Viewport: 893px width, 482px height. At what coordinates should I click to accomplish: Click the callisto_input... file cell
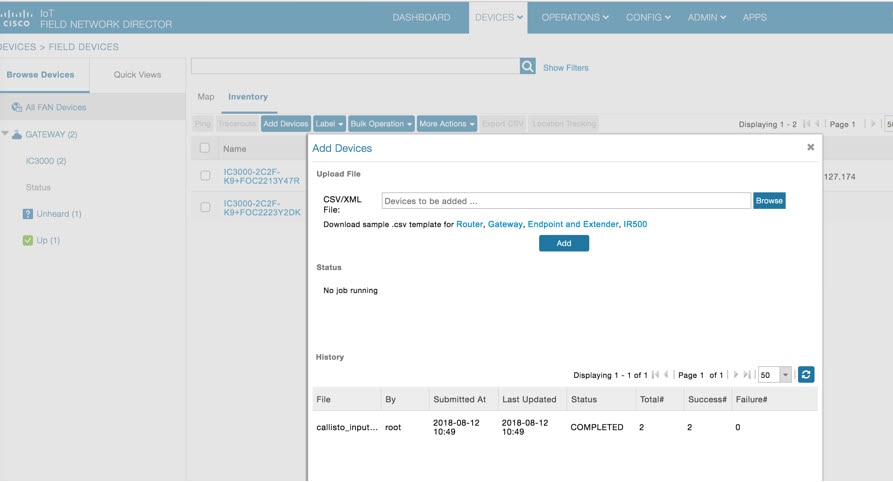pyautogui.click(x=347, y=427)
